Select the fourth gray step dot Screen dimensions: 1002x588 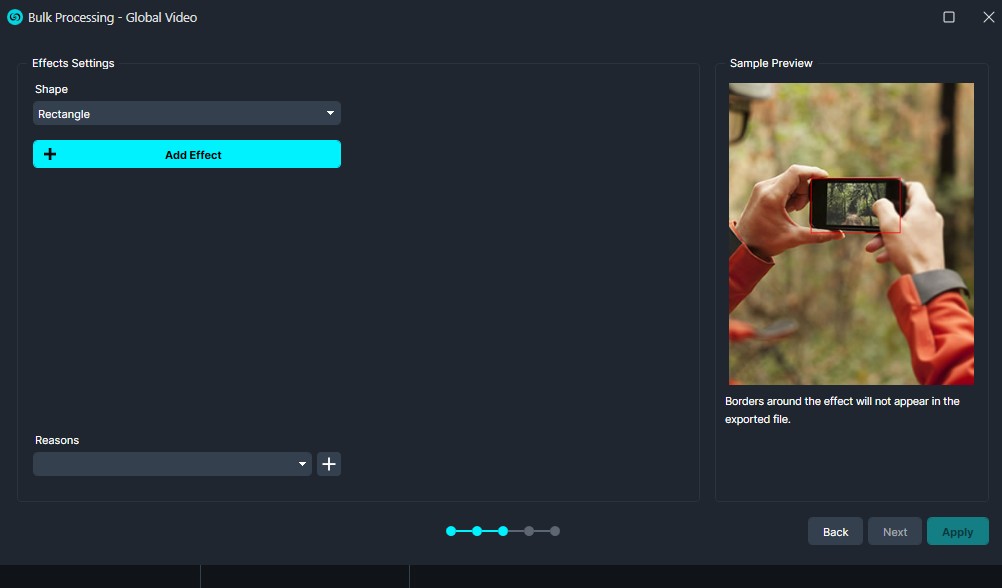[x=529, y=531]
